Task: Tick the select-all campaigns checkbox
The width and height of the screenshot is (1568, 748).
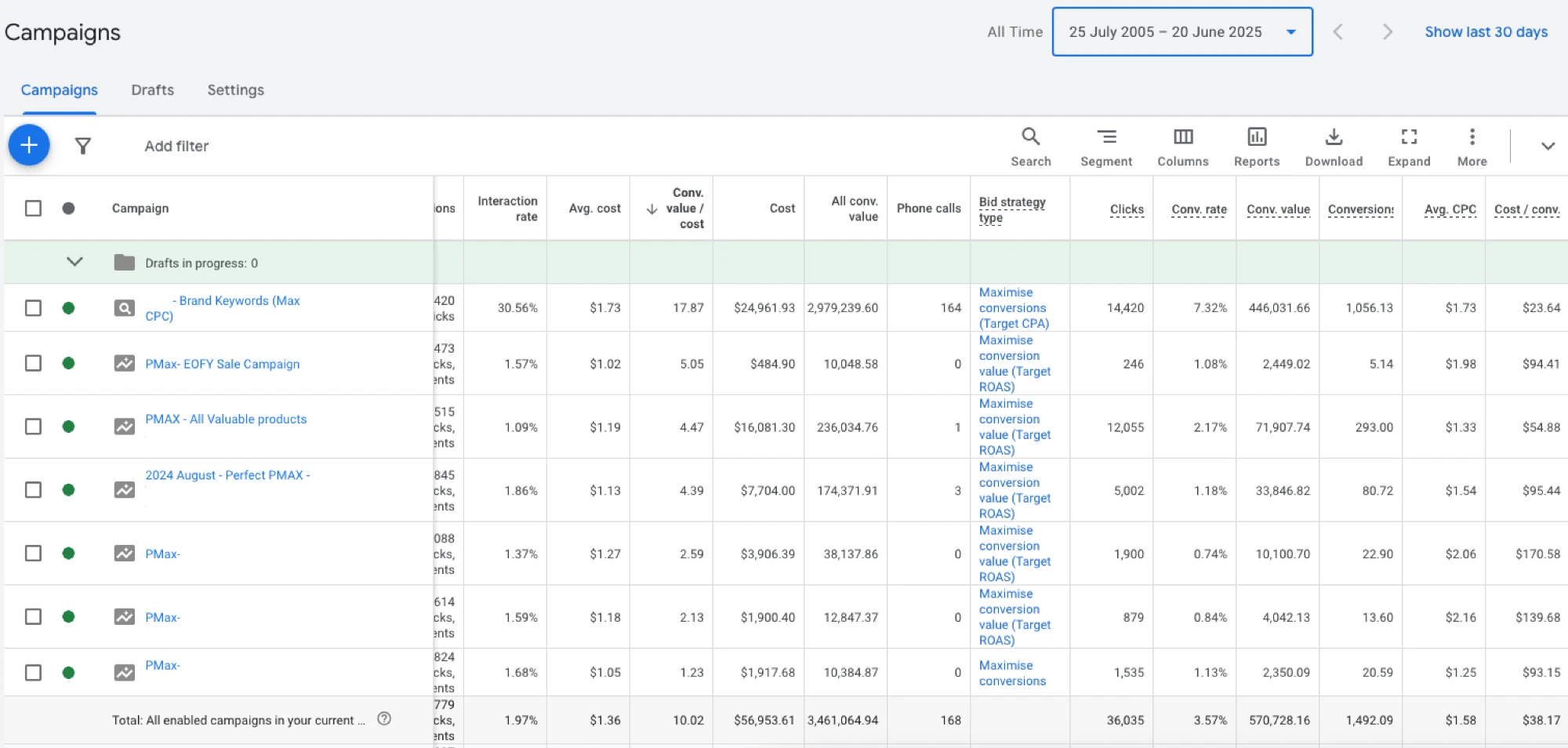Action: click(x=33, y=208)
